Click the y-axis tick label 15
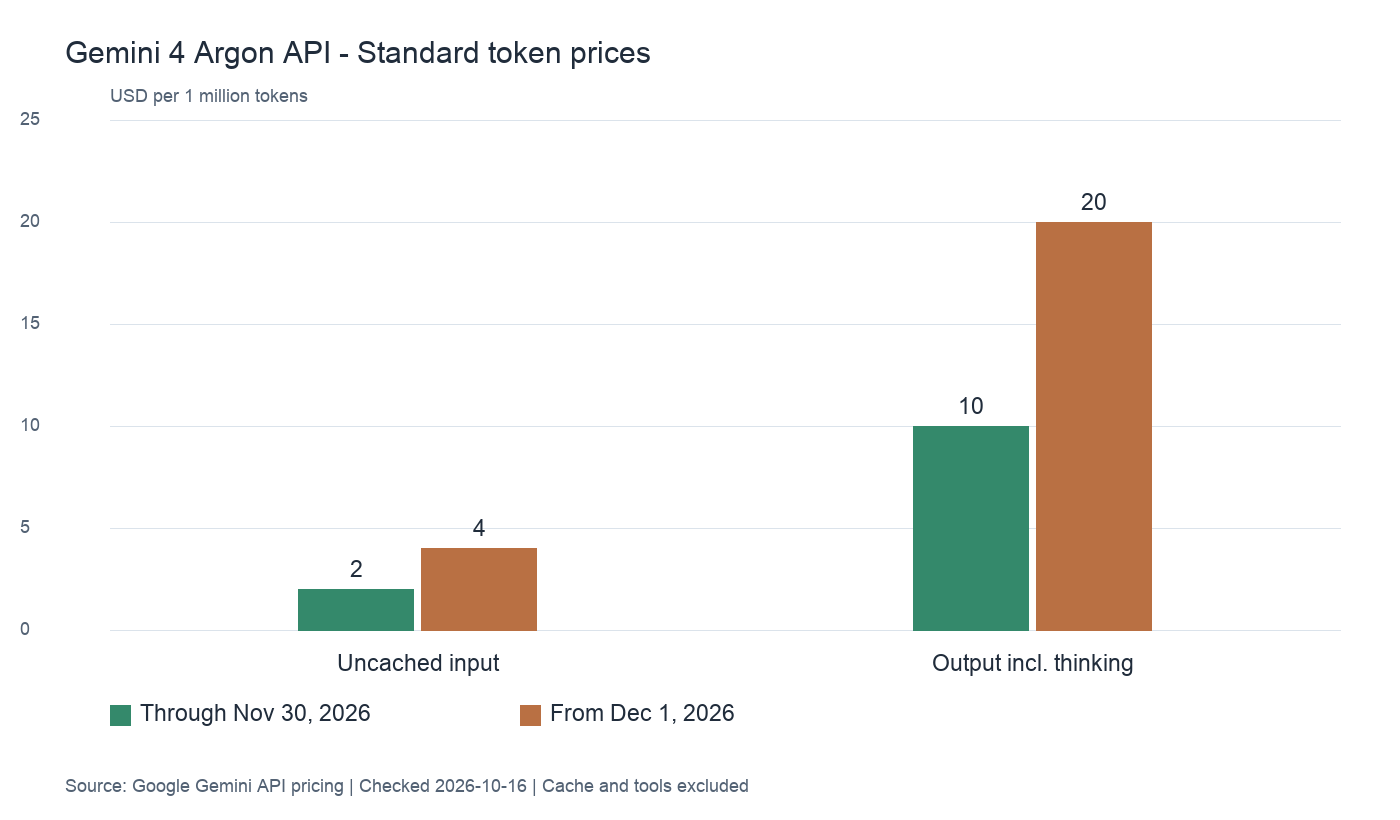This screenshot has height=820, width=1400. [x=30, y=323]
